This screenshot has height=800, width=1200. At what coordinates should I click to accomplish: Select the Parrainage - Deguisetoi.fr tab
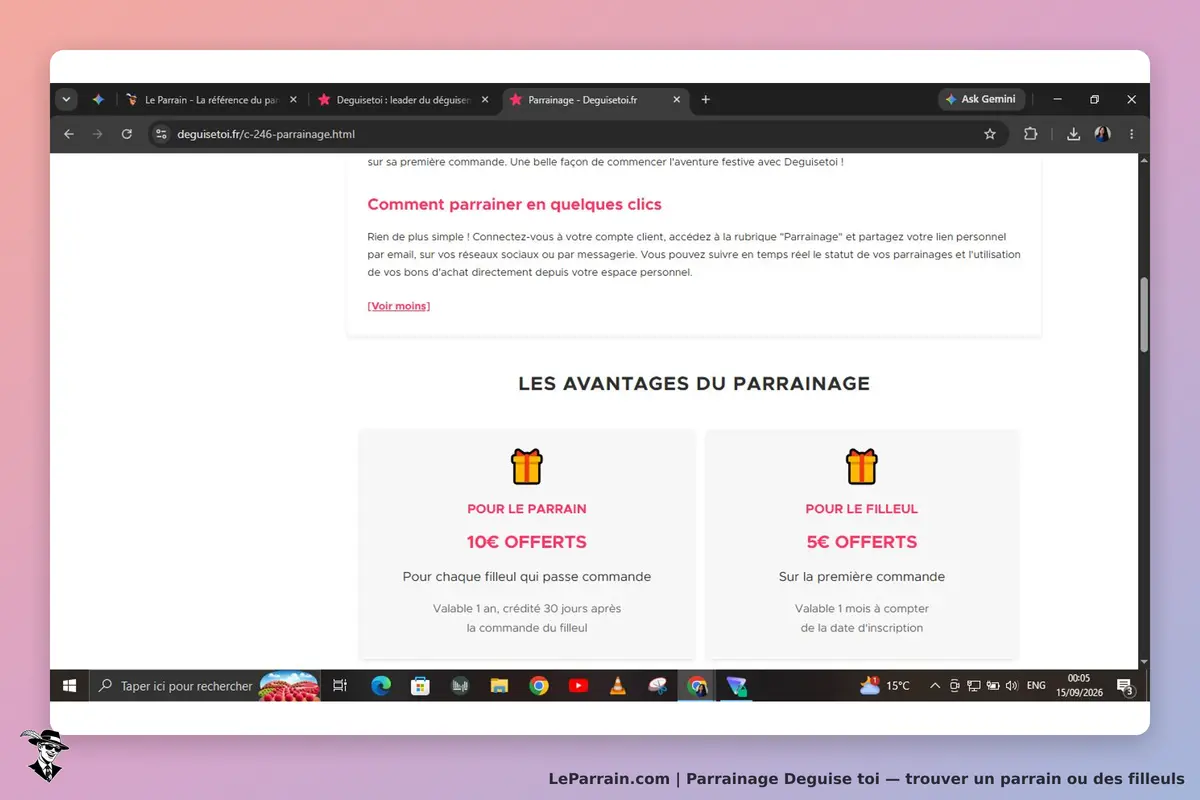595,100
